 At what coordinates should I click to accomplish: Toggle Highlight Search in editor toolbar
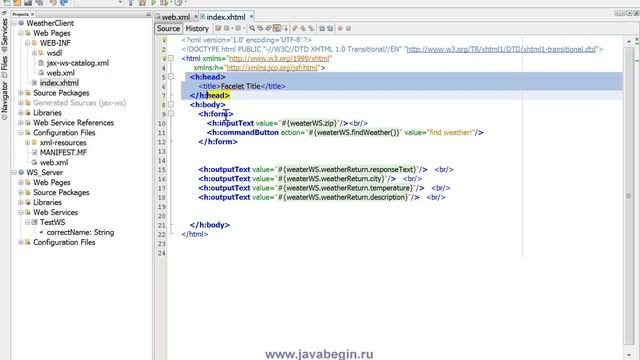(x=277, y=28)
